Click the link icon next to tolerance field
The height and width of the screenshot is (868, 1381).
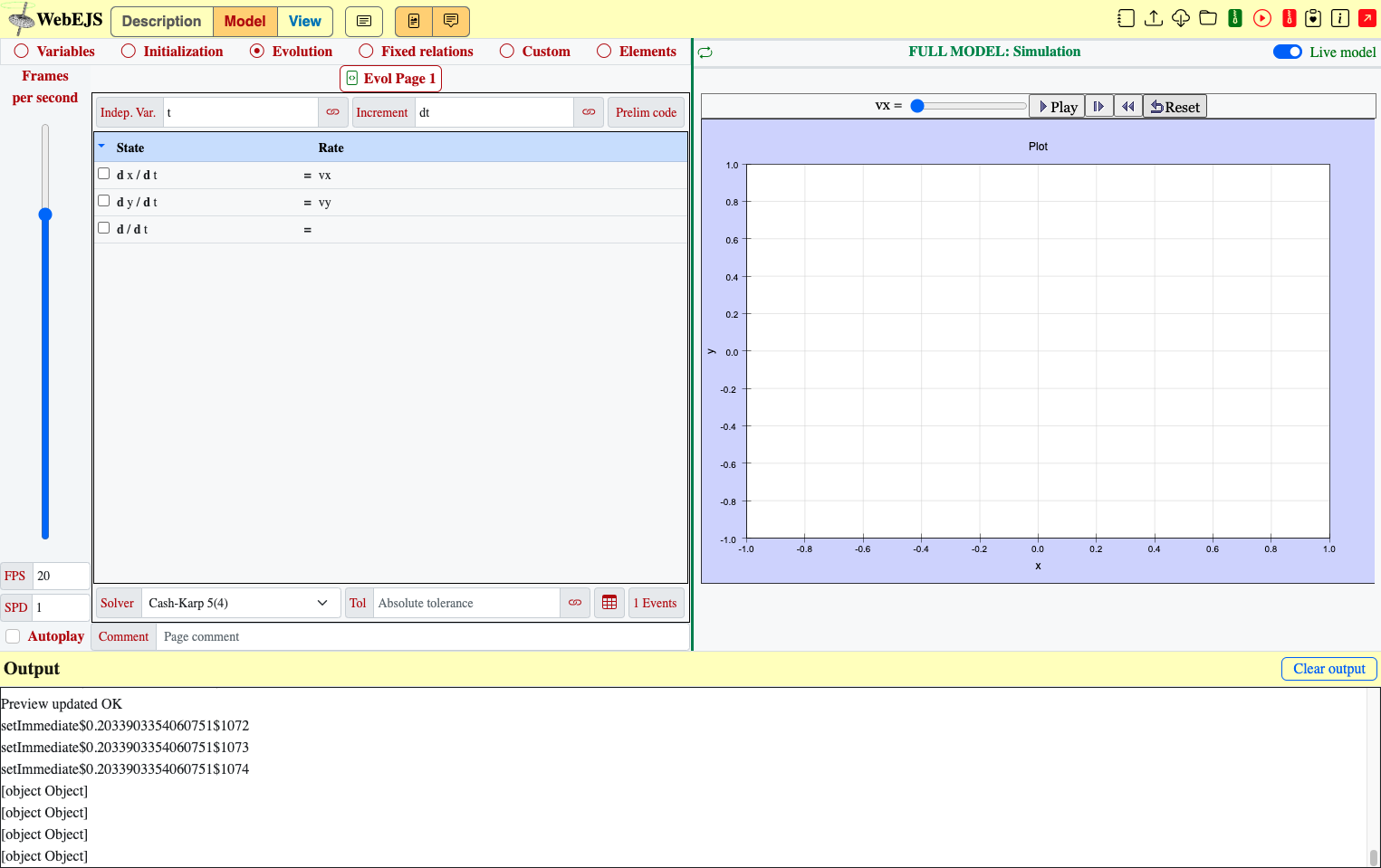click(x=575, y=603)
